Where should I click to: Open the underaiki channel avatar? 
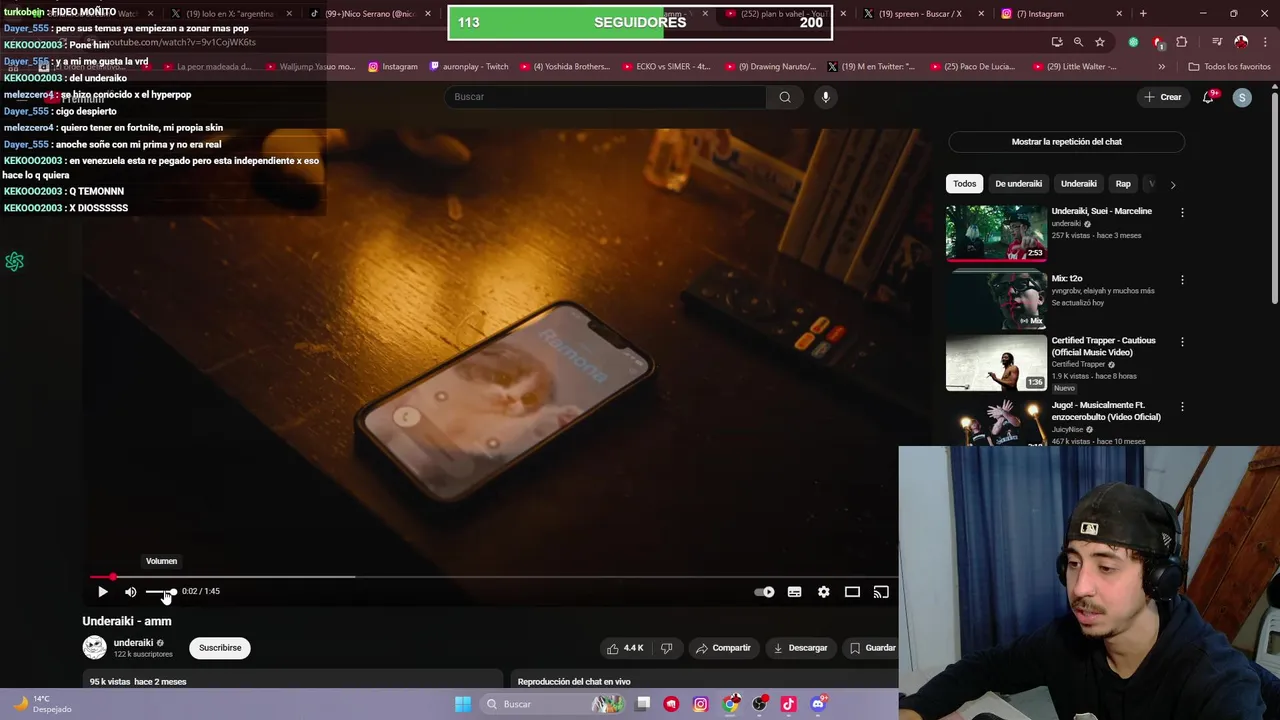tap(94, 648)
